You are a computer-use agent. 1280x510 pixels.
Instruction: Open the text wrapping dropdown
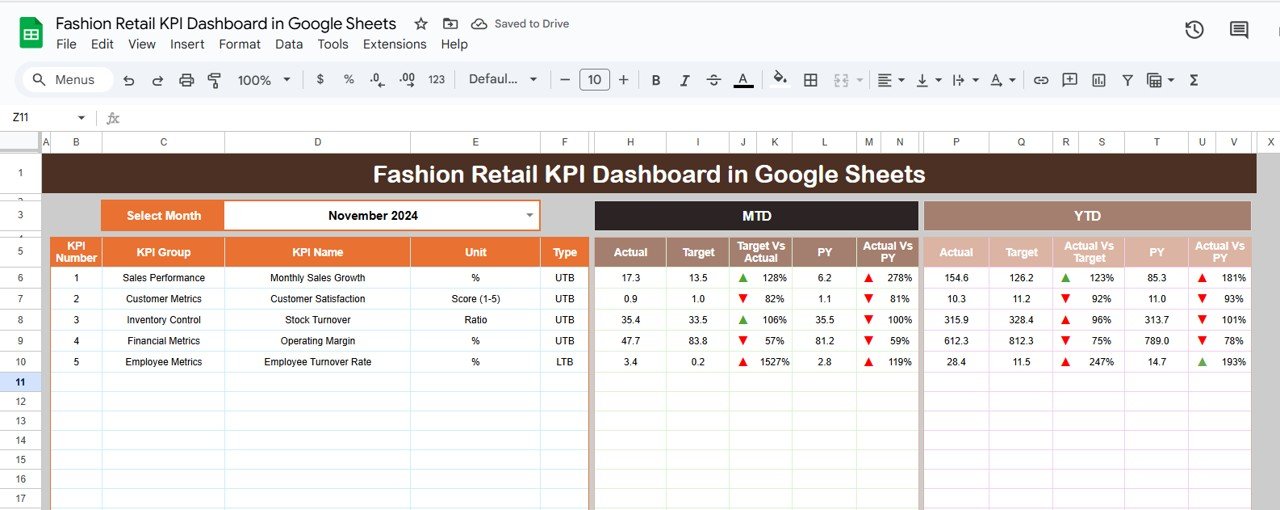tap(964, 80)
